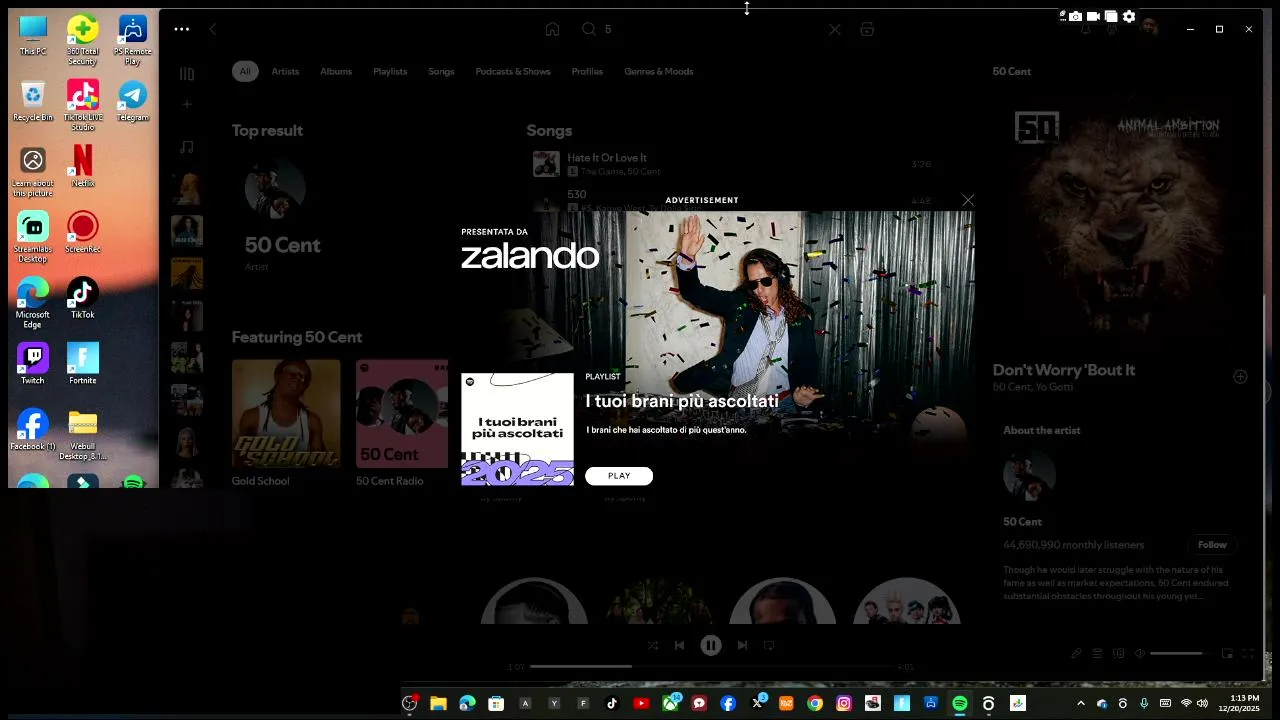Open Spotify's three-dot main menu
This screenshot has height=720, width=1280.
pos(181,29)
